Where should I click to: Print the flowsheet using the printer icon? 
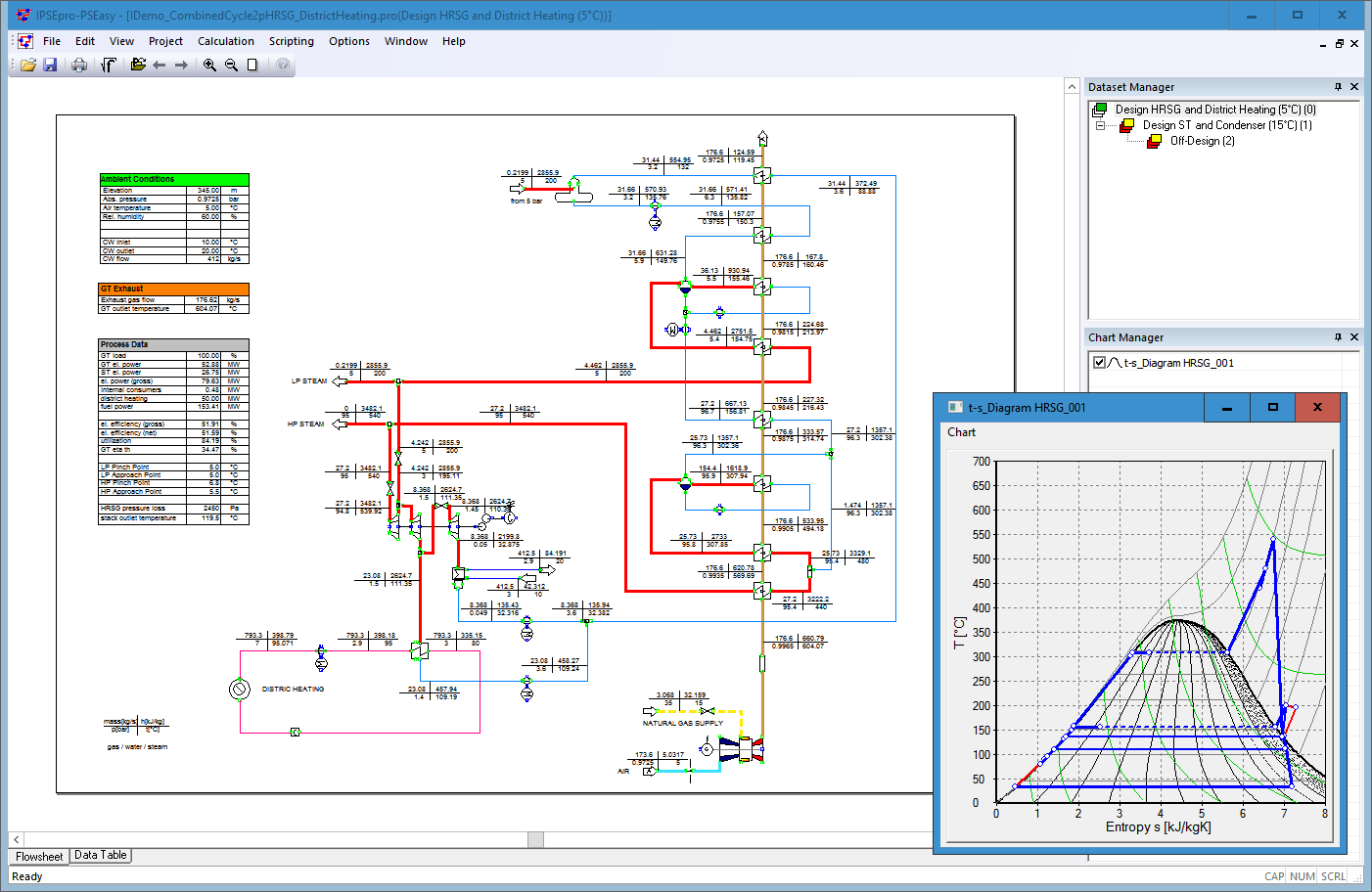click(79, 65)
